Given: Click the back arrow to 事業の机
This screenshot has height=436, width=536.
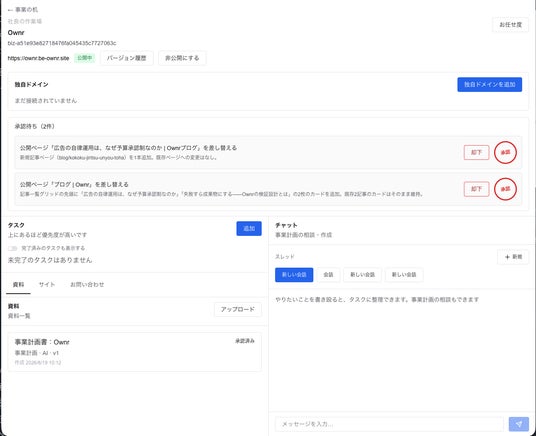Looking at the screenshot, I should pyautogui.click(x=23, y=10).
